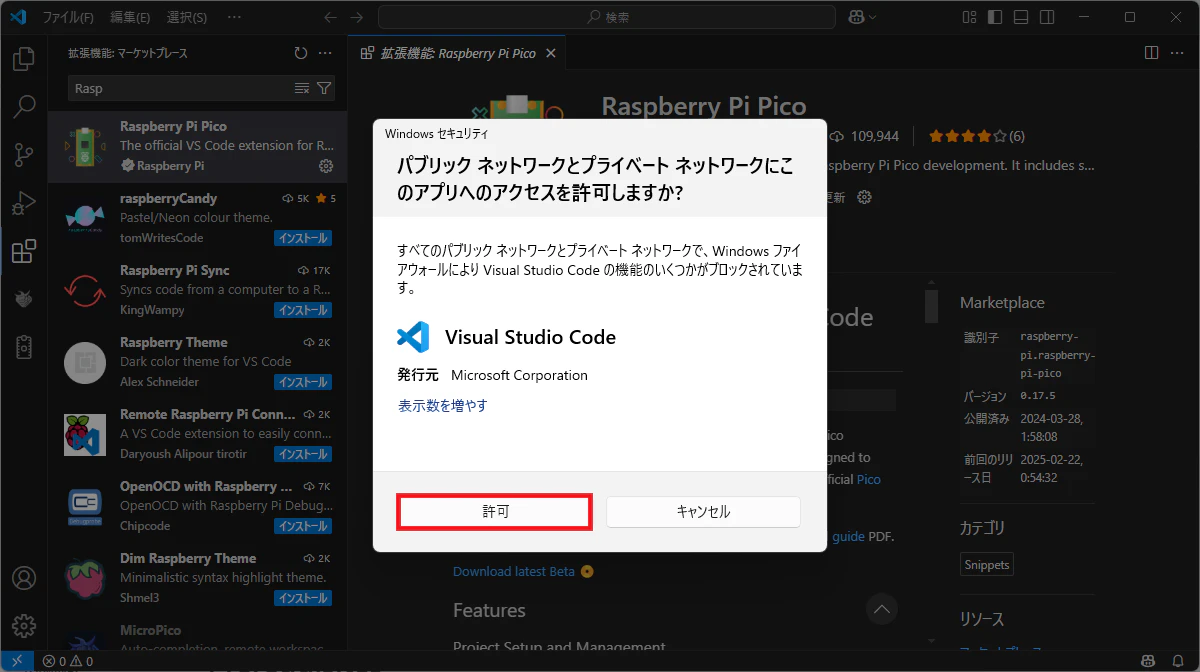Toggle bottom panel visibility

pyautogui.click(x=1020, y=17)
